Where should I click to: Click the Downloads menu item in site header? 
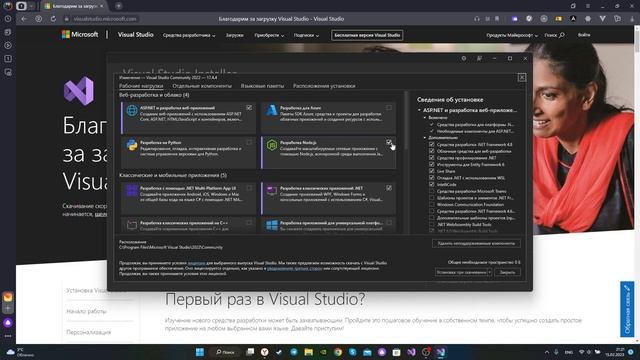coord(235,35)
